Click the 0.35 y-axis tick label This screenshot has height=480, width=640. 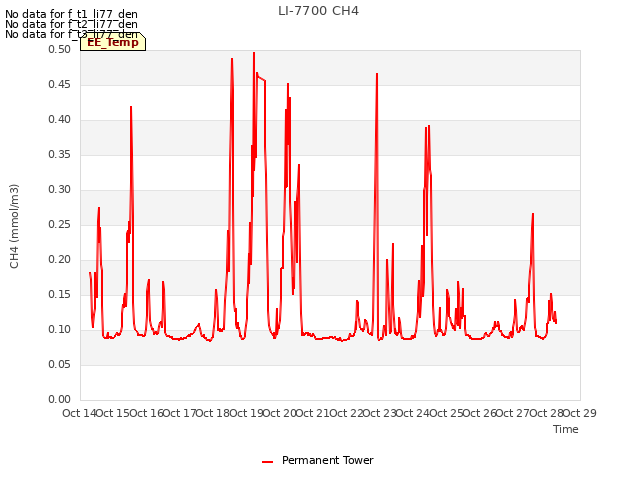pyautogui.click(x=59, y=154)
